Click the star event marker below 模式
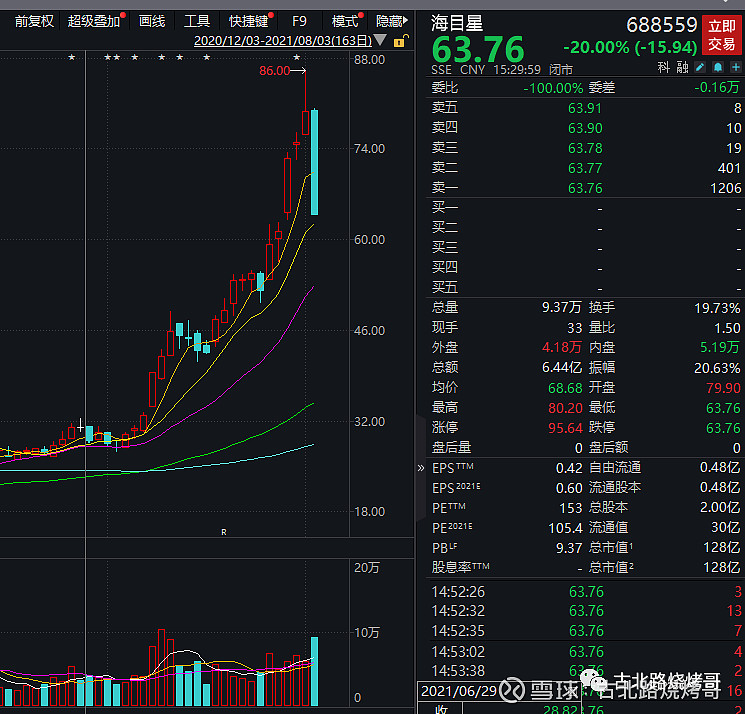 [297, 57]
